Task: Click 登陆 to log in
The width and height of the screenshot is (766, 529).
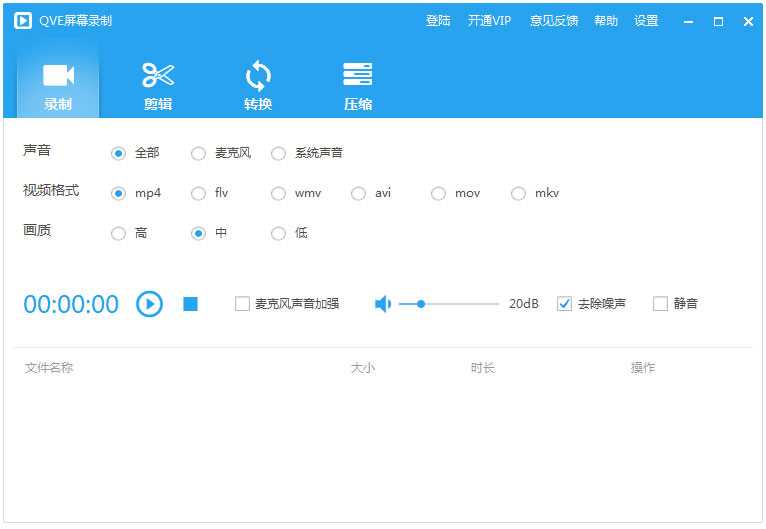Action: tap(438, 21)
